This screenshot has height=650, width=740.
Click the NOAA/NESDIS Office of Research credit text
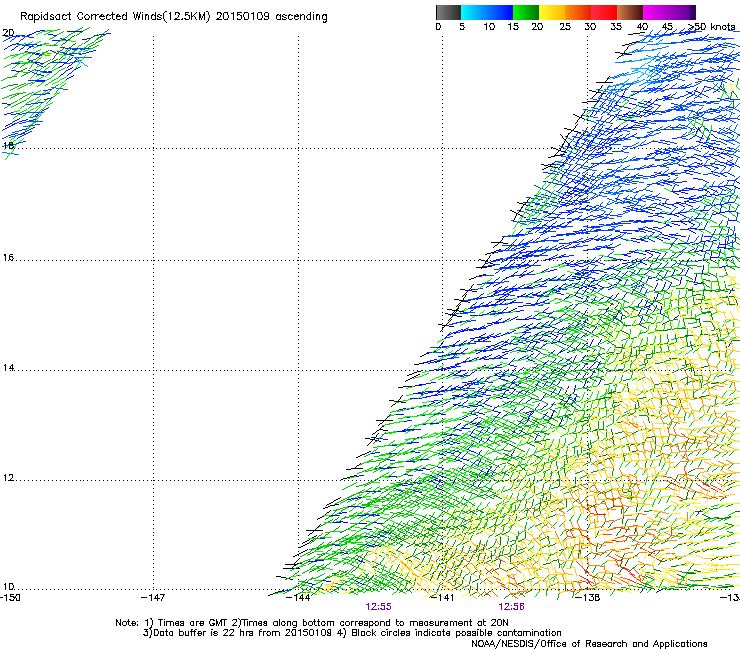click(589, 644)
